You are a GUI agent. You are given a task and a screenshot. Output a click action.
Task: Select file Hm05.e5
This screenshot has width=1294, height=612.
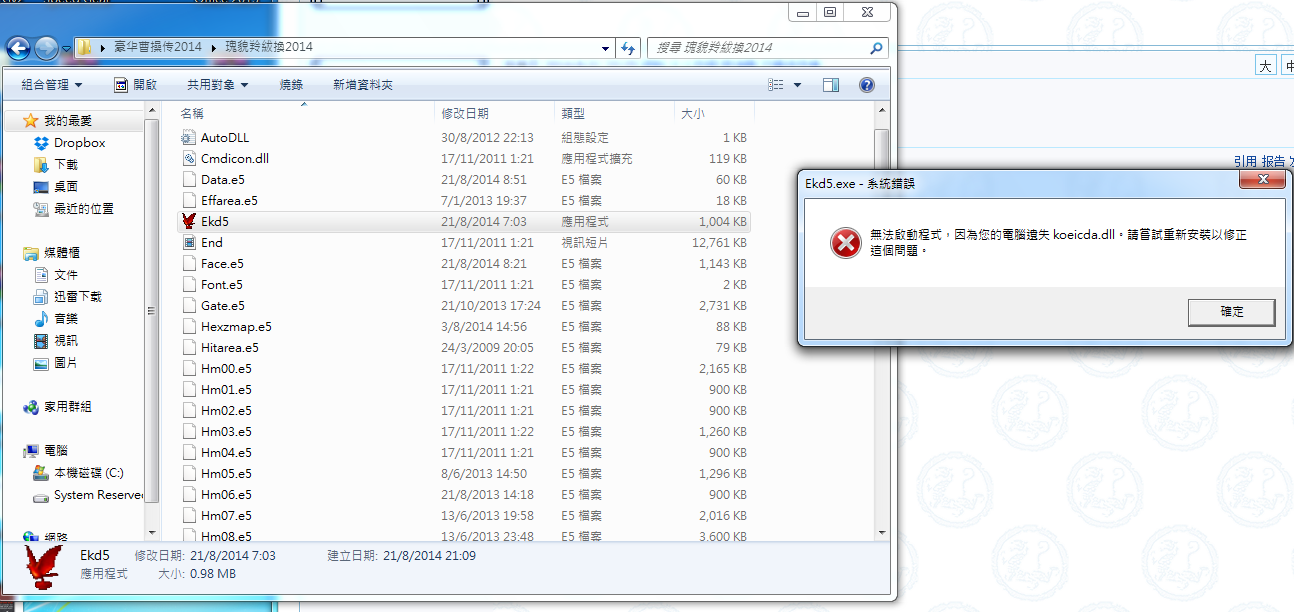point(226,473)
